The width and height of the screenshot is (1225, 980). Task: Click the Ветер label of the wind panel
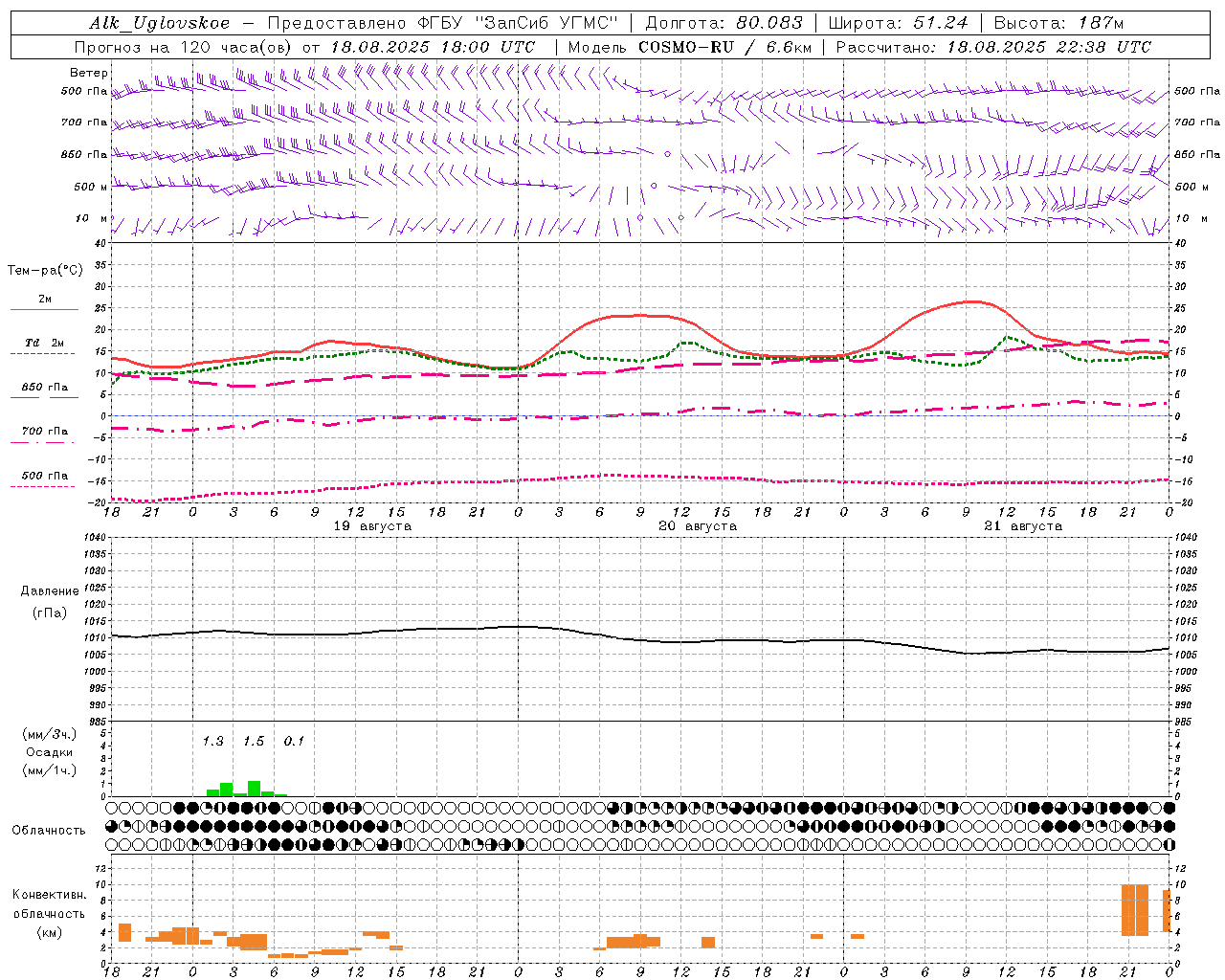(89, 73)
